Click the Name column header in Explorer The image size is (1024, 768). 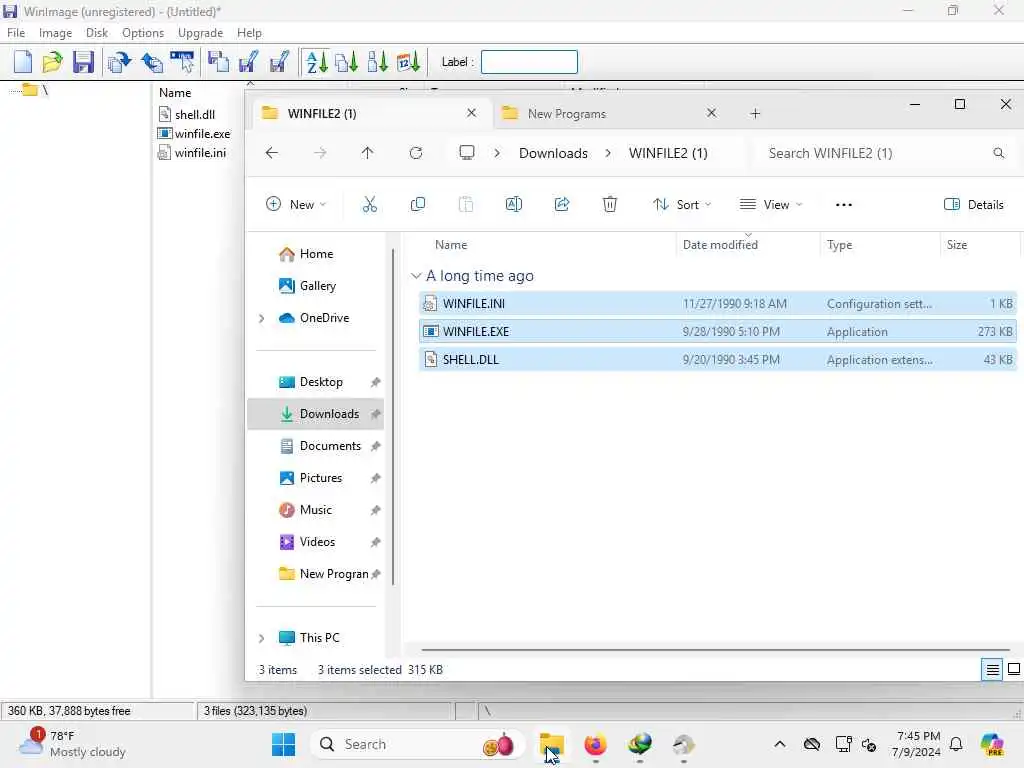coord(451,245)
